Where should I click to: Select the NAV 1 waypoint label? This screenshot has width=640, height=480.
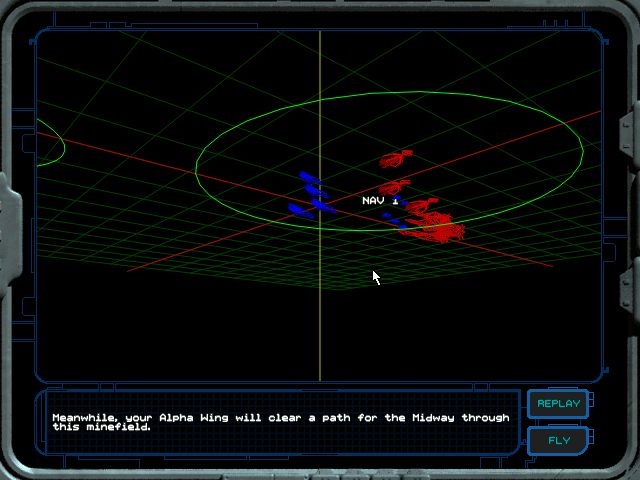pyautogui.click(x=380, y=201)
